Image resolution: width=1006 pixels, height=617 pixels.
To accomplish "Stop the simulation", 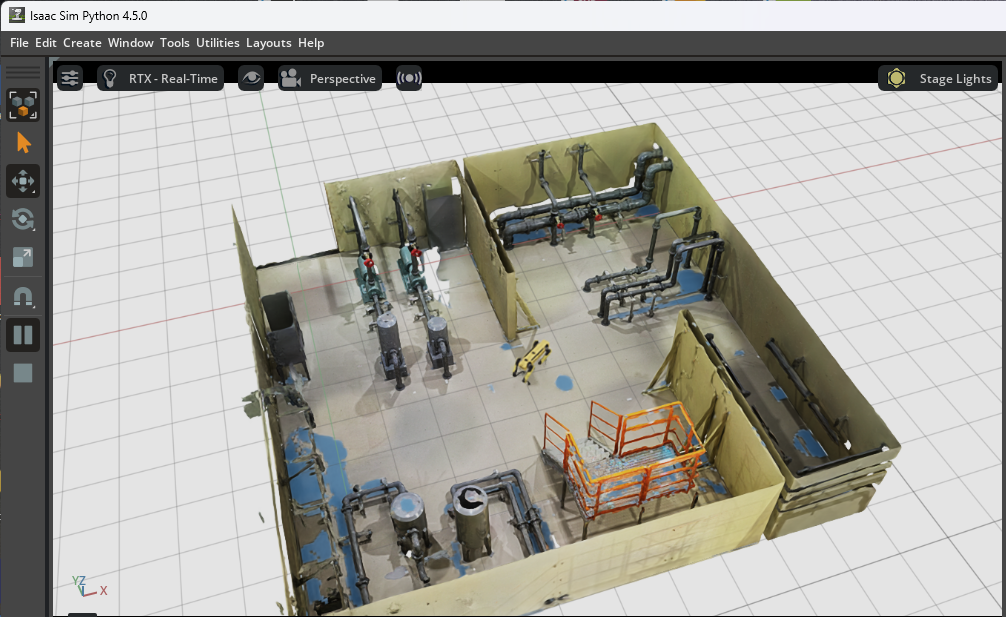I will [23, 373].
